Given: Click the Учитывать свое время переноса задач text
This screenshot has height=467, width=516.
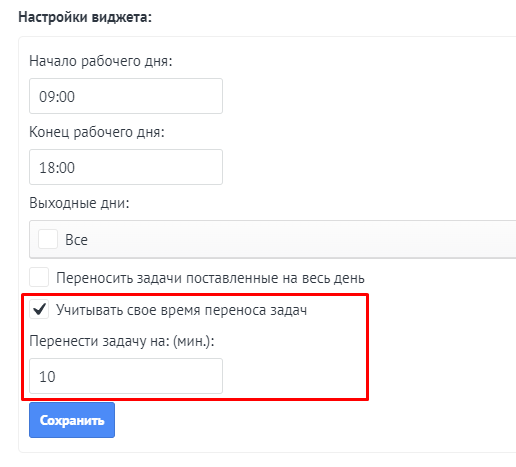Looking at the screenshot, I should pyautogui.click(x=181, y=310).
